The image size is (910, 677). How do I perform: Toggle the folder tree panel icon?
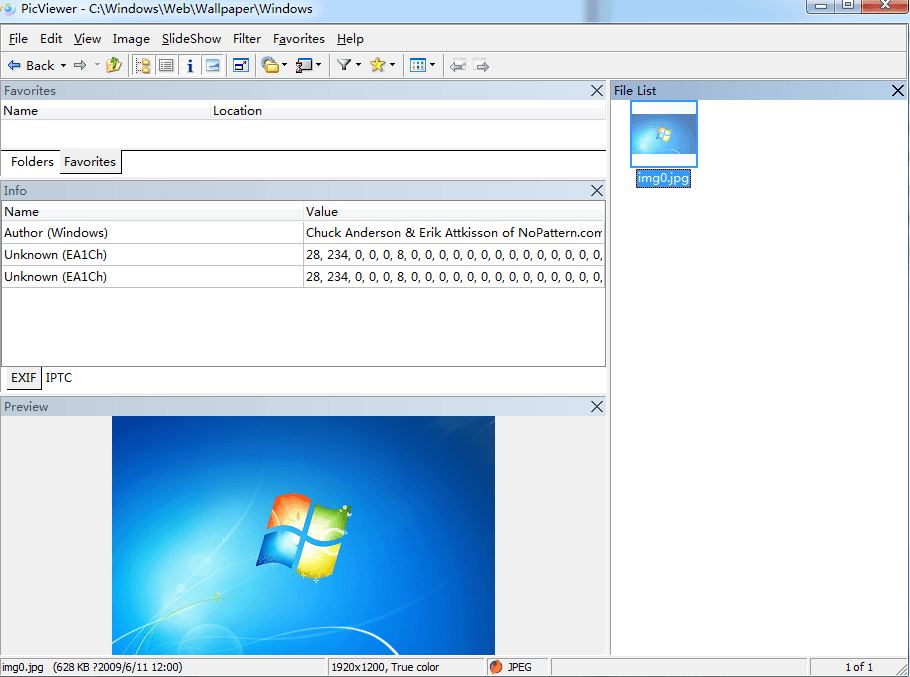tap(143, 66)
